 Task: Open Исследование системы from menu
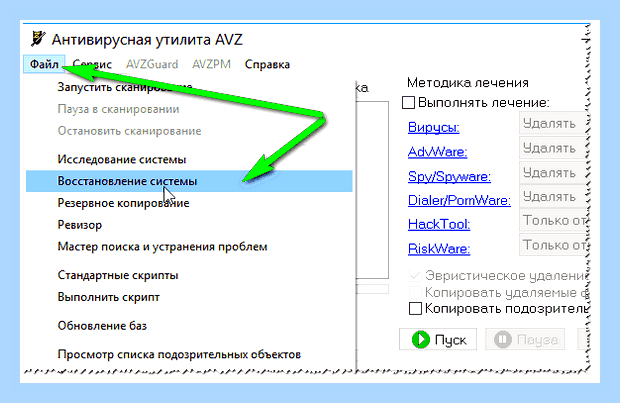click(189, 159)
